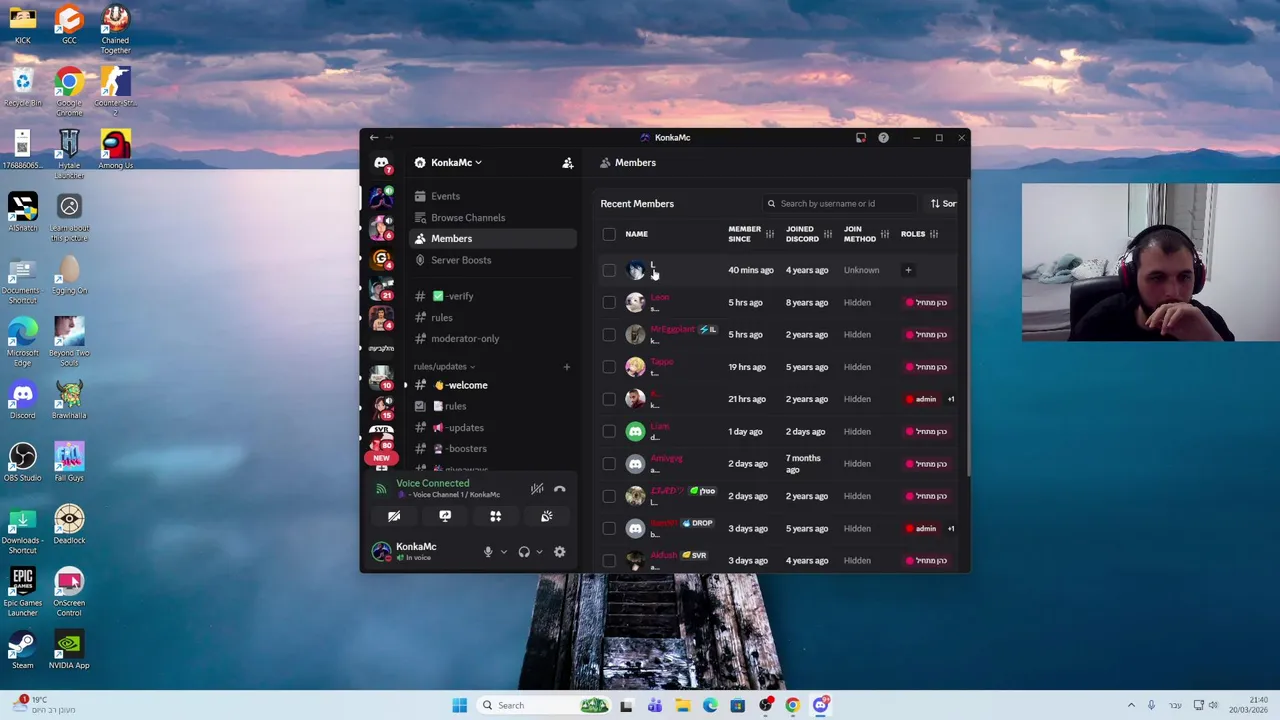
Task: Click Windows Start button on taskbar
Action: pyautogui.click(x=459, y=705)
